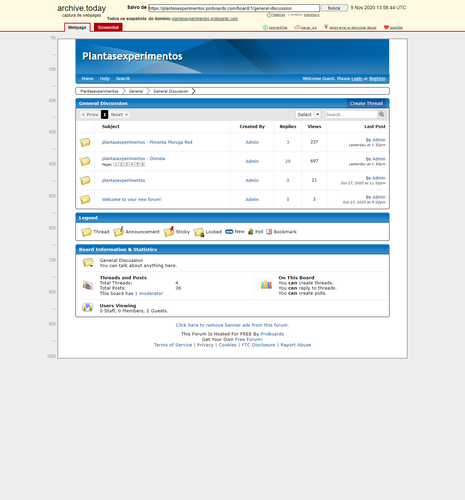Screen dimensions: 465x500
Task: Switch to the Webpage tab
Action: (x=77, y=27)
